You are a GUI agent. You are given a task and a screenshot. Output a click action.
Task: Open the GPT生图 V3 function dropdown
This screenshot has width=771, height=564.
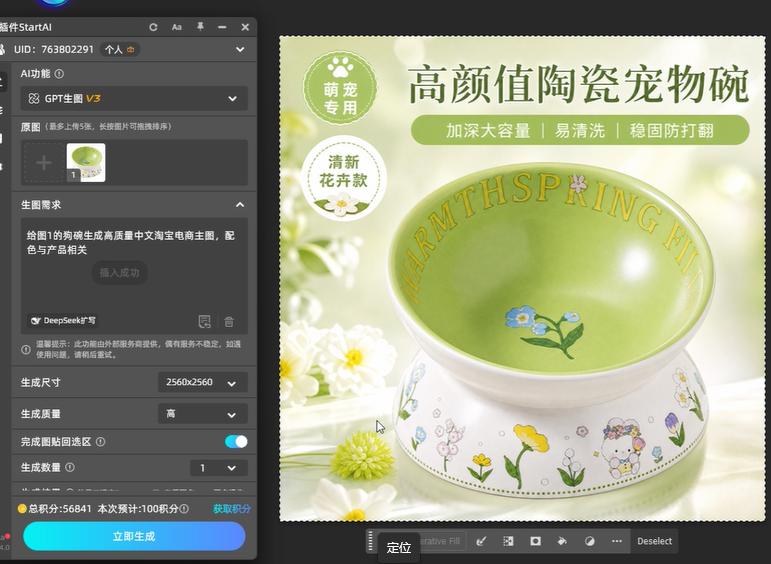coord(134,98)
